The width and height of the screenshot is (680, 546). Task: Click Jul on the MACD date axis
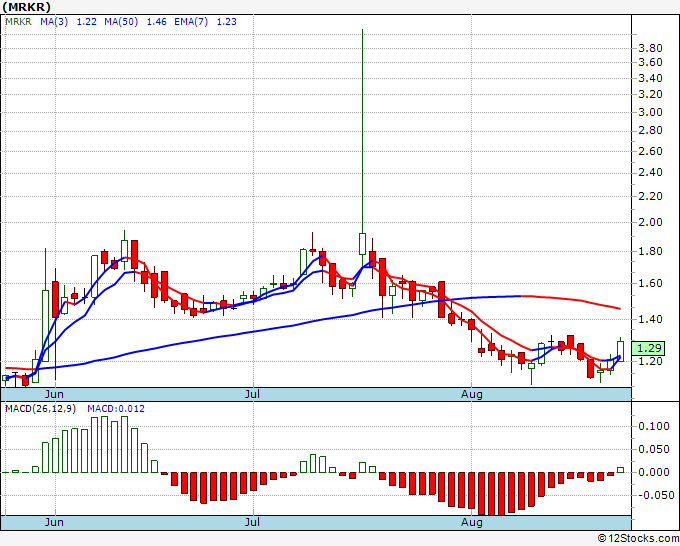point(252,522)
